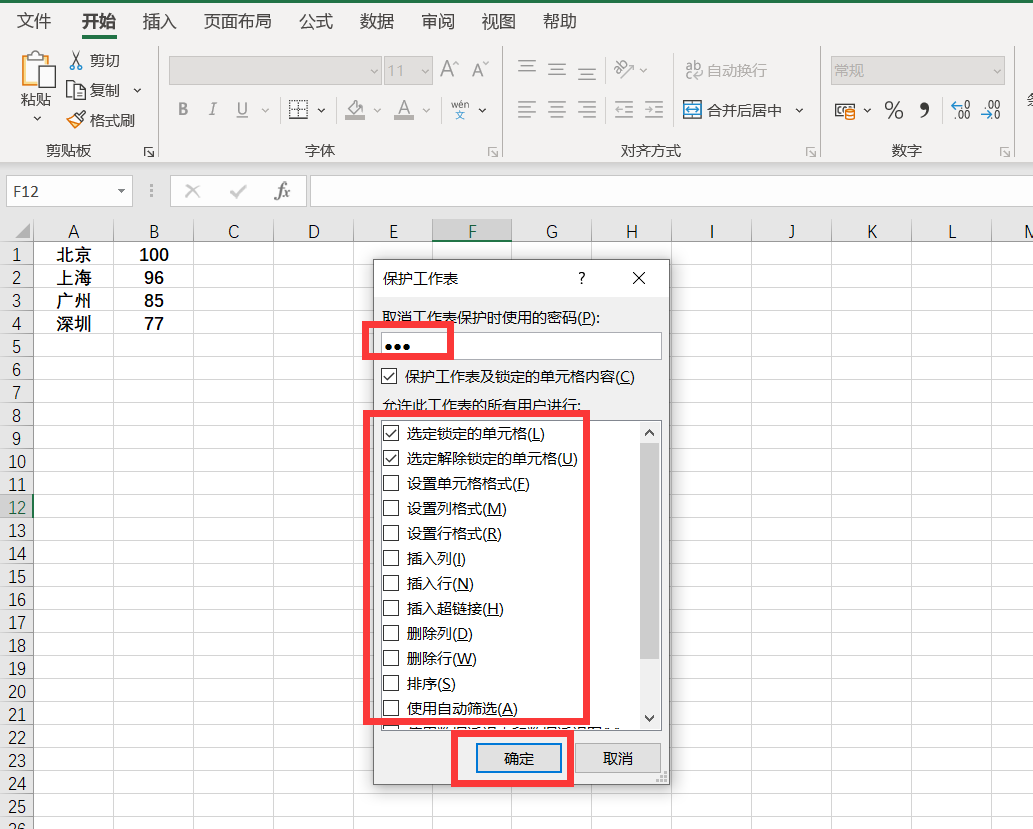Toggle Underline formatting
This screenshot has width=1033, height=829.
tap(242, 109)
